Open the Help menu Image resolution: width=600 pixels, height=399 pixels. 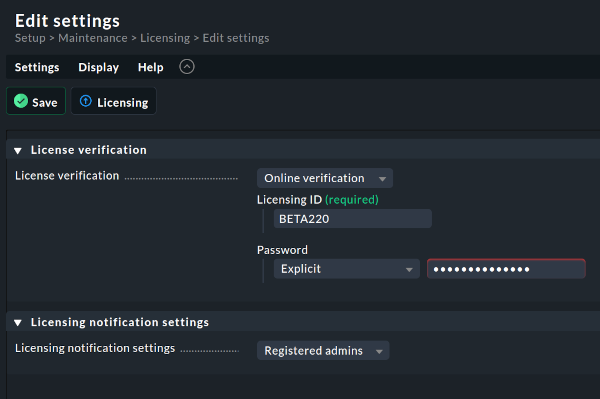click(150, 67)
